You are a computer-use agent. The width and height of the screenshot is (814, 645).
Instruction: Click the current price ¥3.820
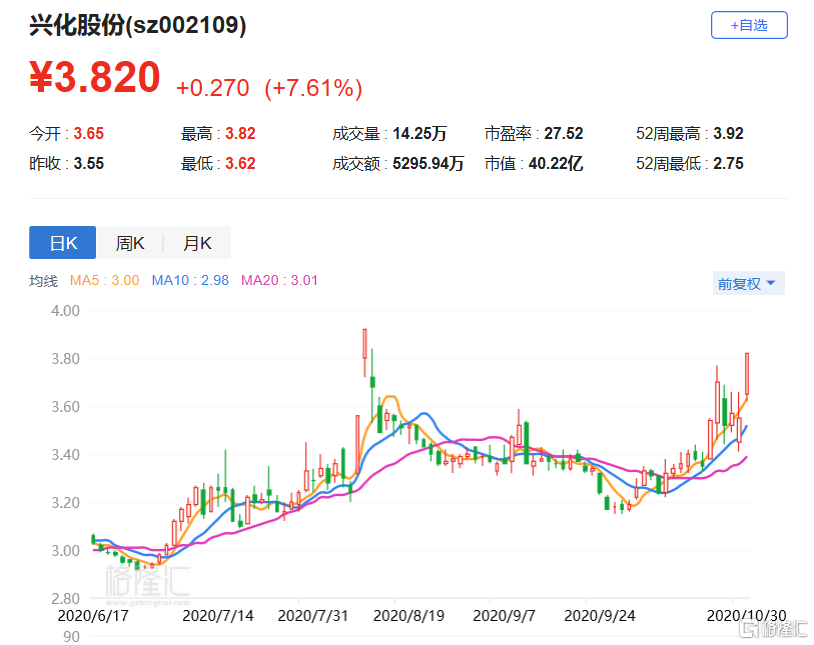94,77
